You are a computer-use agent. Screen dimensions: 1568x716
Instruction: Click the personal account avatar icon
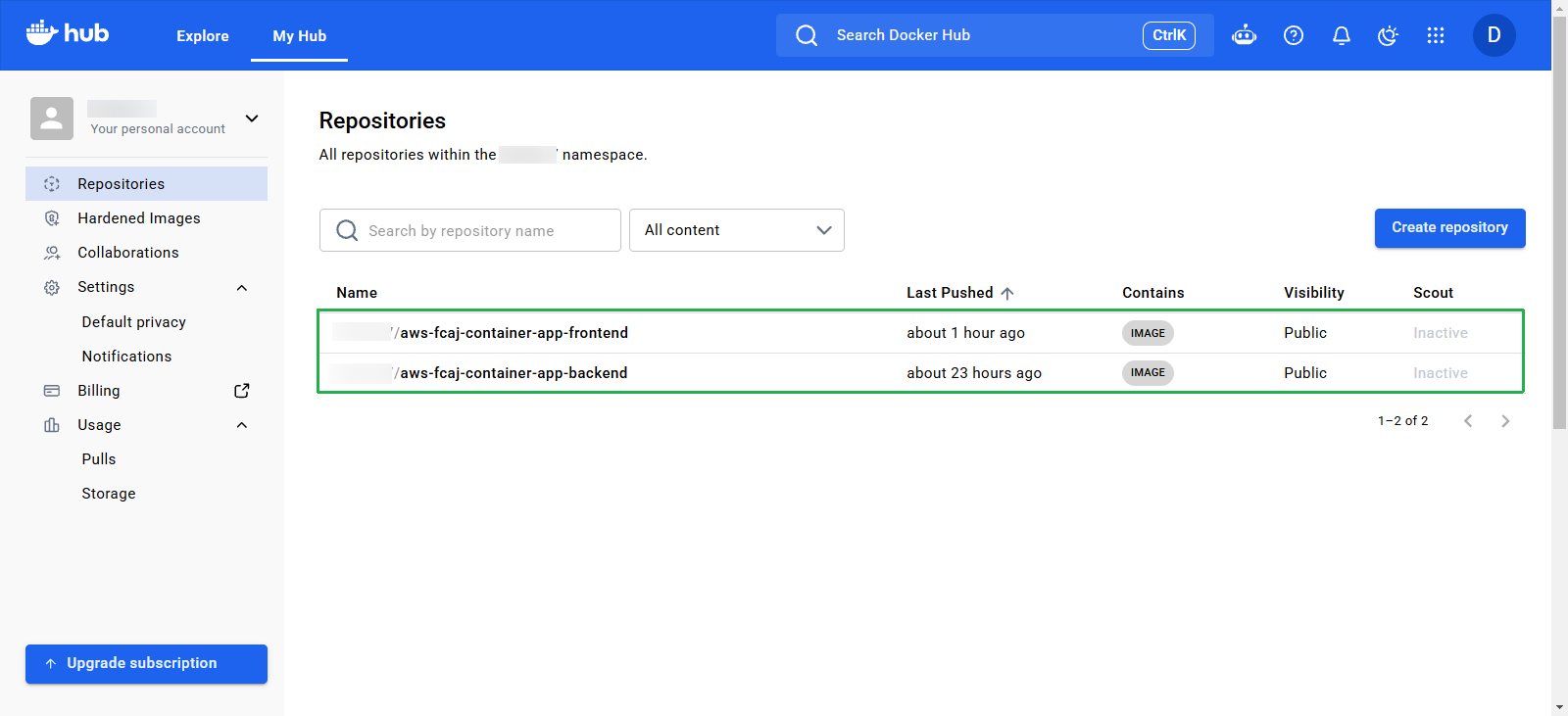52,119
